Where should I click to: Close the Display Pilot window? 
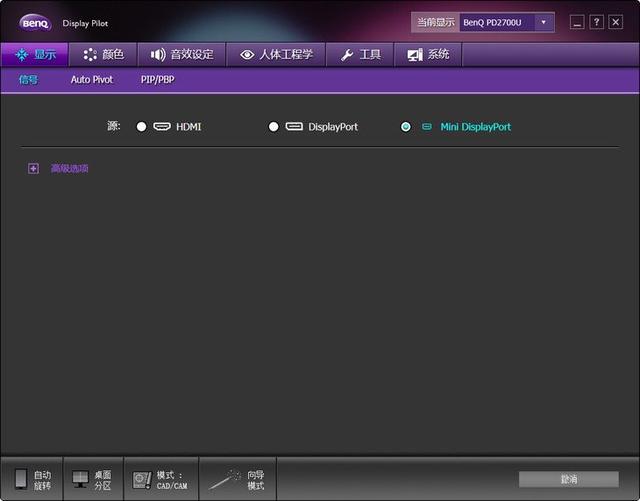click(x=616, y=22)
